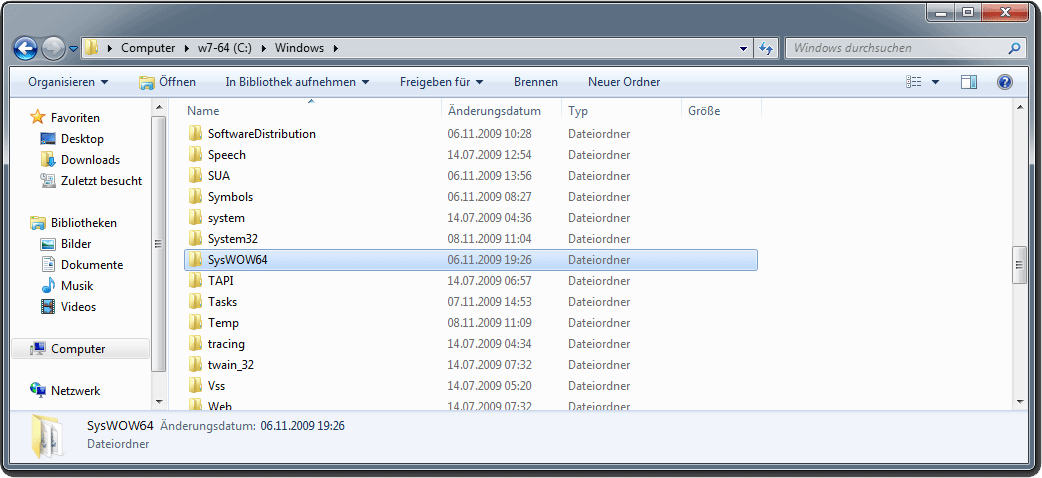Open the Help question mark icon
The width and height of the screenshot is (1042, 478).
(x=1005, y=82)
